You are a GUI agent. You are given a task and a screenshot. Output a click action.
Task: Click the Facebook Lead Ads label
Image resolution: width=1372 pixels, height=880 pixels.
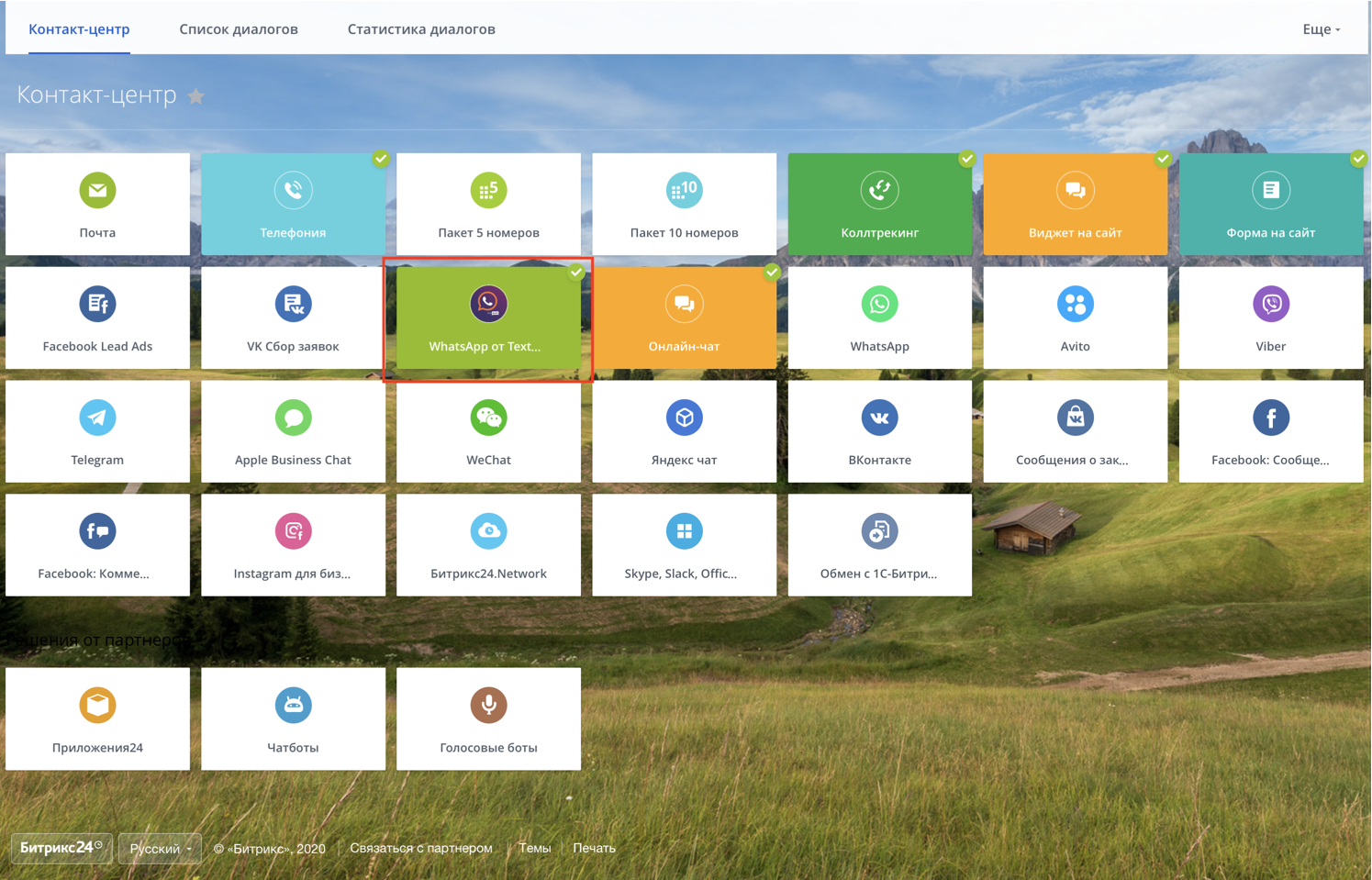pyautogui.click(x=97, y=347)
